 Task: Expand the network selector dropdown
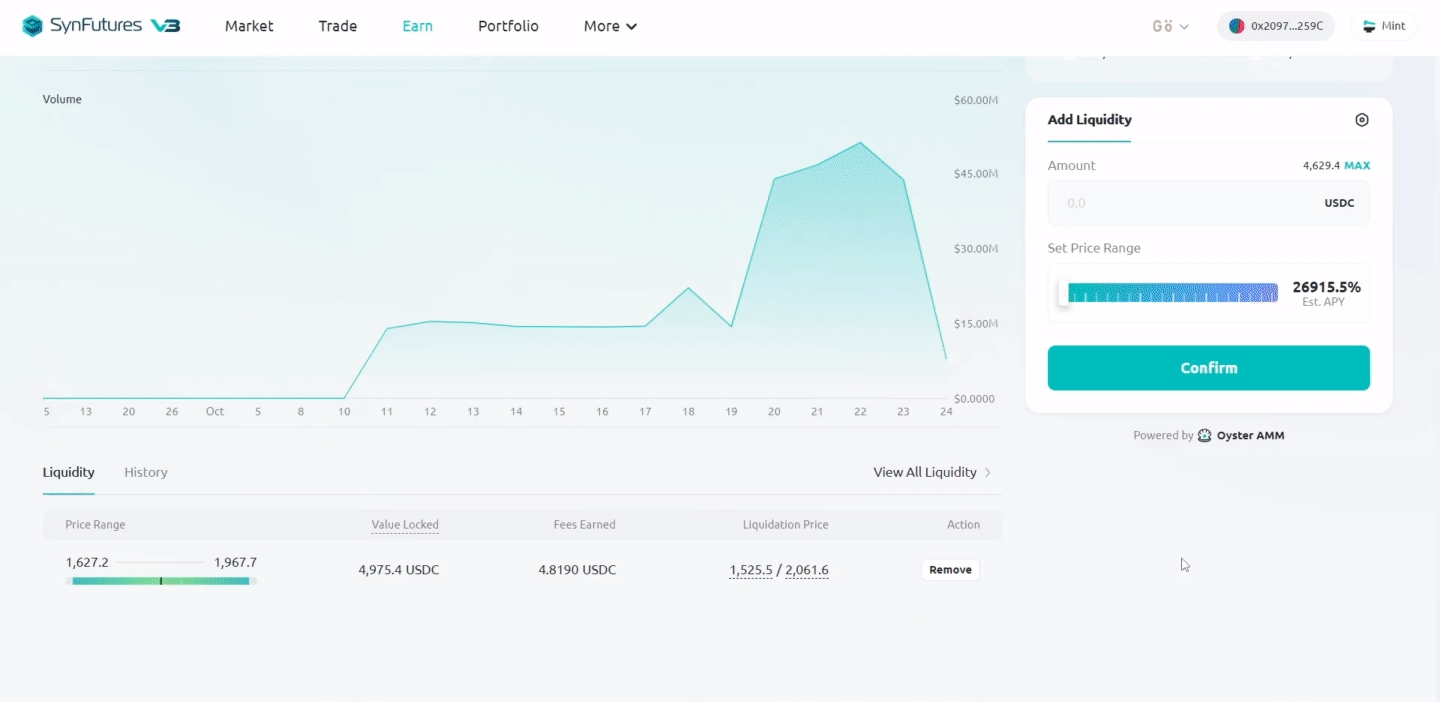1170,26
